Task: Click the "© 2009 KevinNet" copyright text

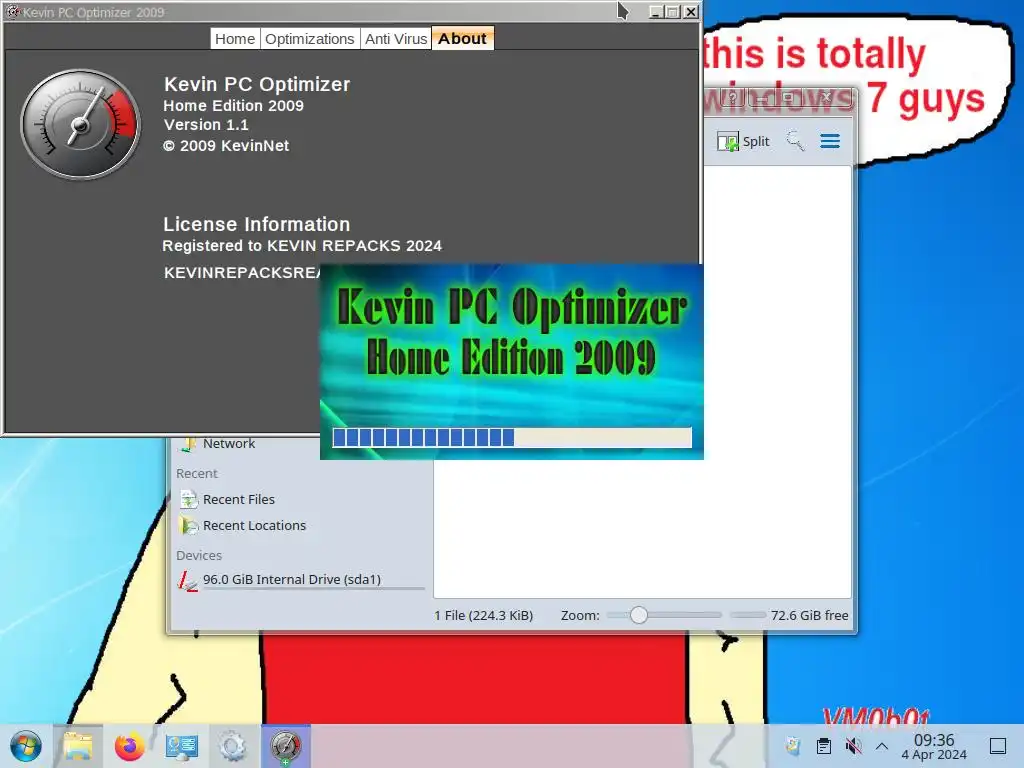Action: (x=226, y=146)
